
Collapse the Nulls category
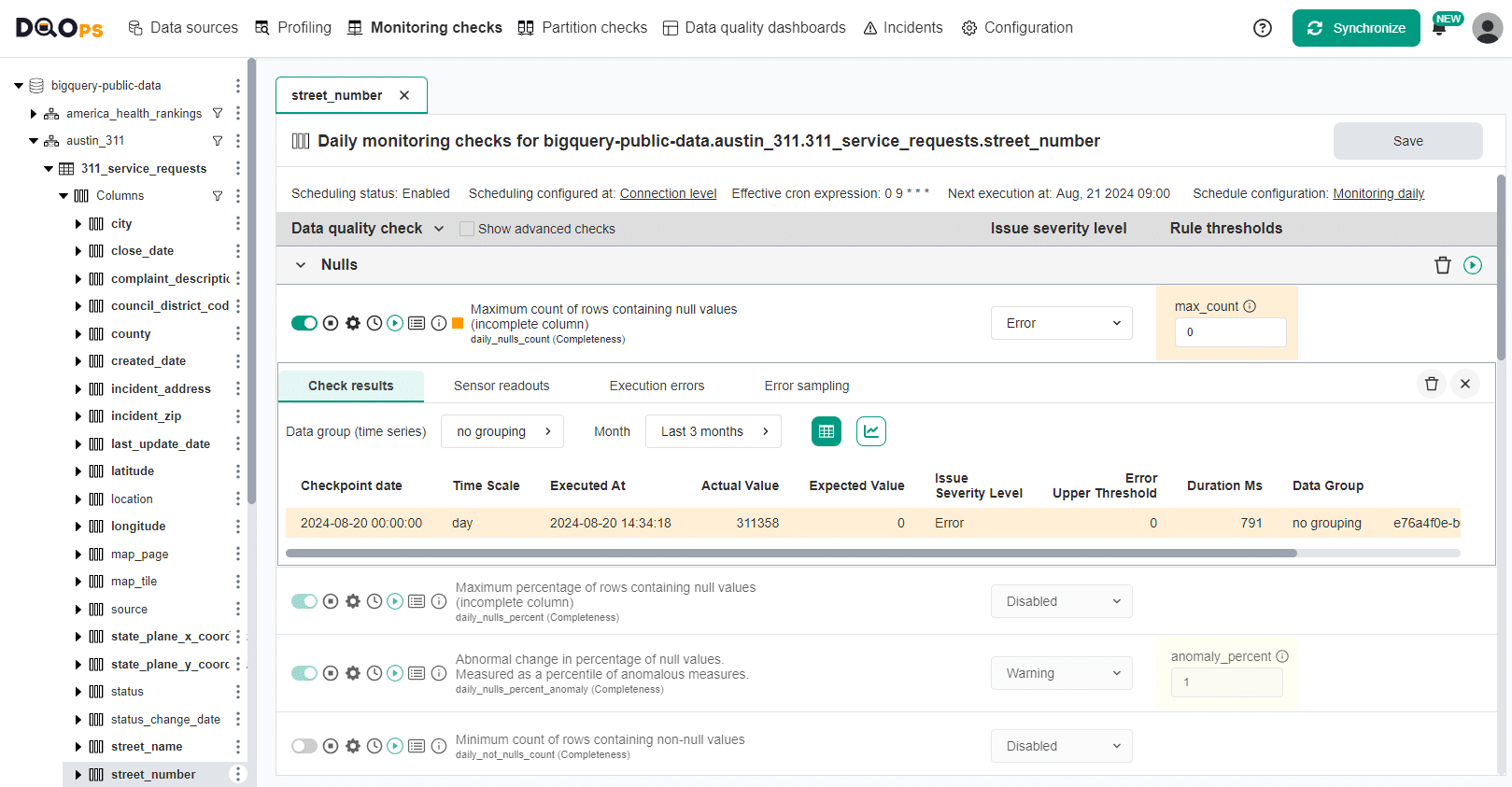[x=301, y=265]
